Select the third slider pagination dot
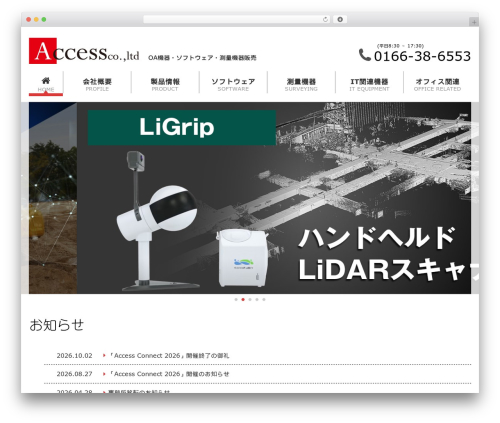This screenshot has height=423, width=500. pos(250,300)
